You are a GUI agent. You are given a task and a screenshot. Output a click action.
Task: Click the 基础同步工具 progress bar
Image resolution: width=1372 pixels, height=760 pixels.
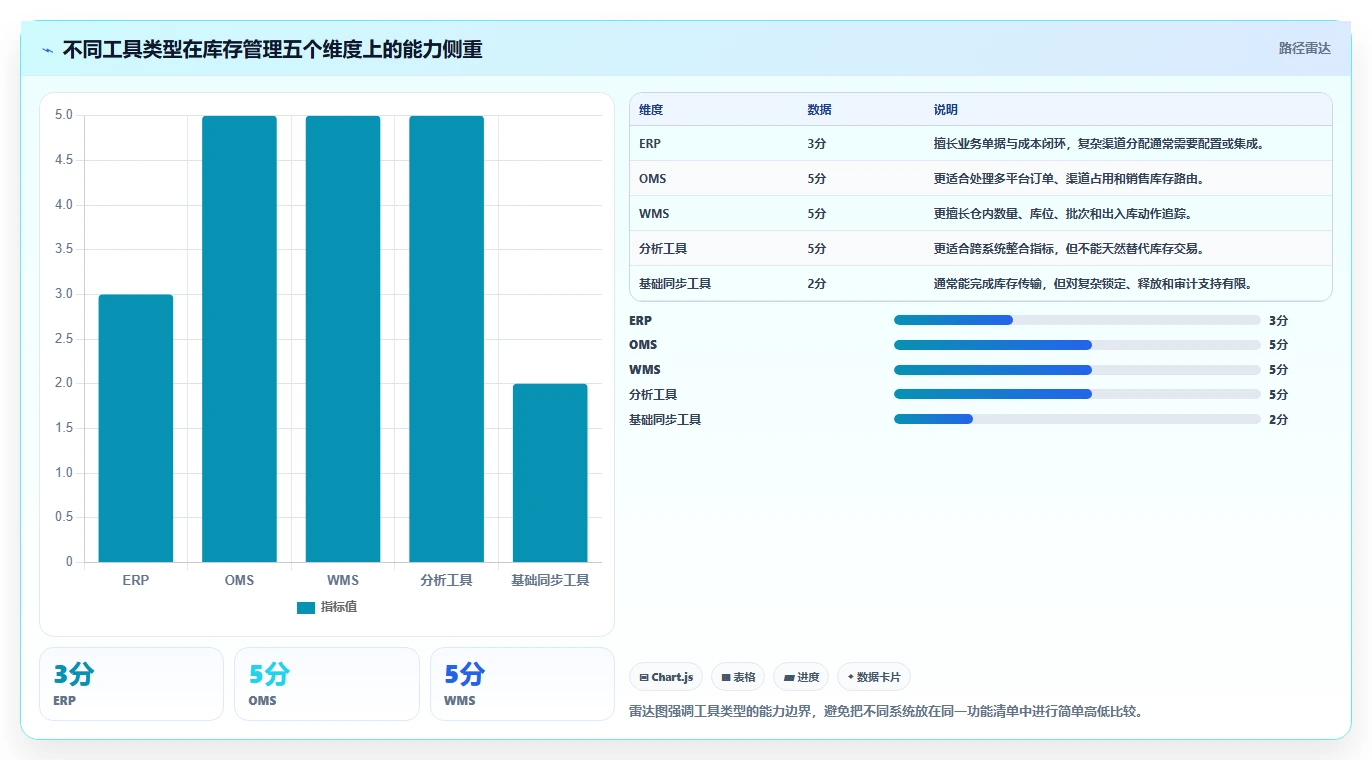click(1077, 420)
